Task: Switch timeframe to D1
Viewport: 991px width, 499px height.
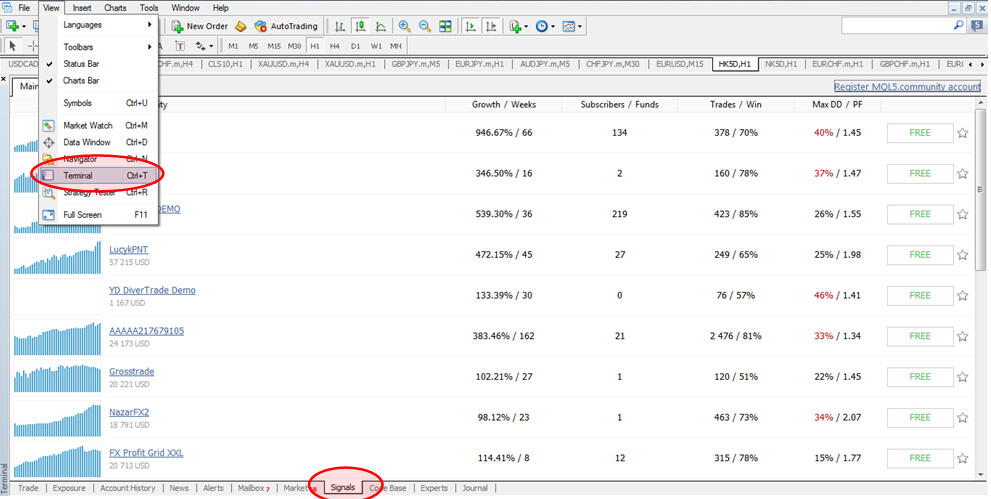Action: click(355, 45)
